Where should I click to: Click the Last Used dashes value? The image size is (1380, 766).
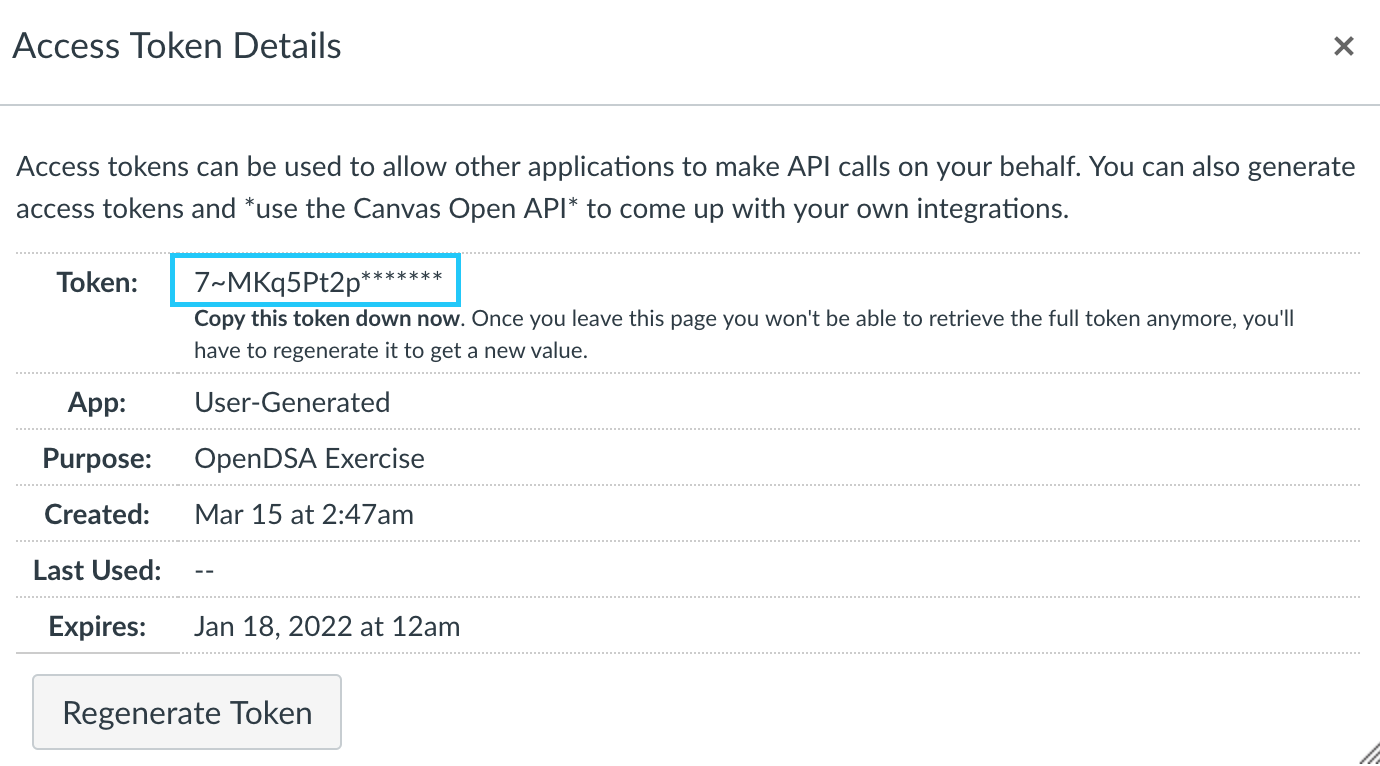[x=204, y=571]
